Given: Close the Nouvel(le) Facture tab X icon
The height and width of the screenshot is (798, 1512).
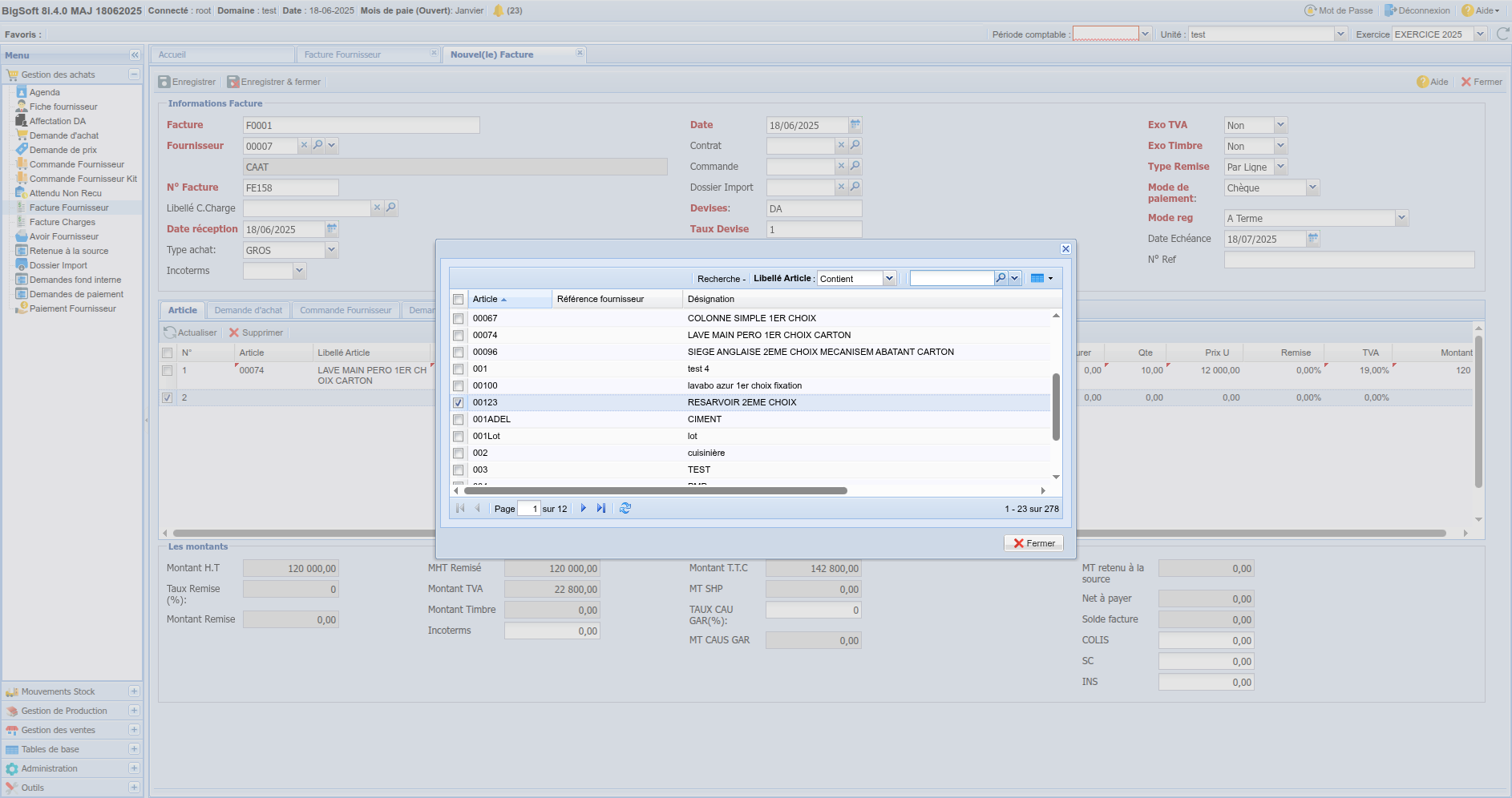Looking at the screenshot, I should [x=580, y=53].
